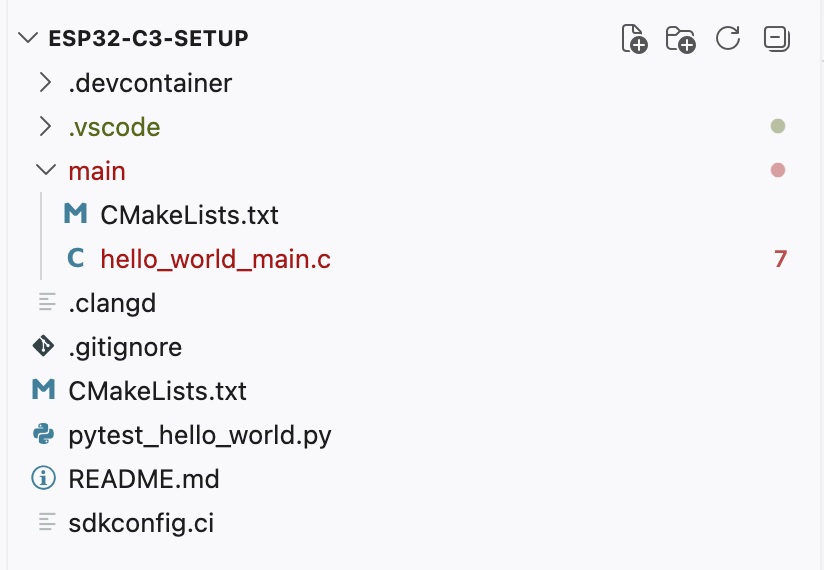Click the git icon next to .gitignore
Screen dimensions: 824x570
[43, 347]
